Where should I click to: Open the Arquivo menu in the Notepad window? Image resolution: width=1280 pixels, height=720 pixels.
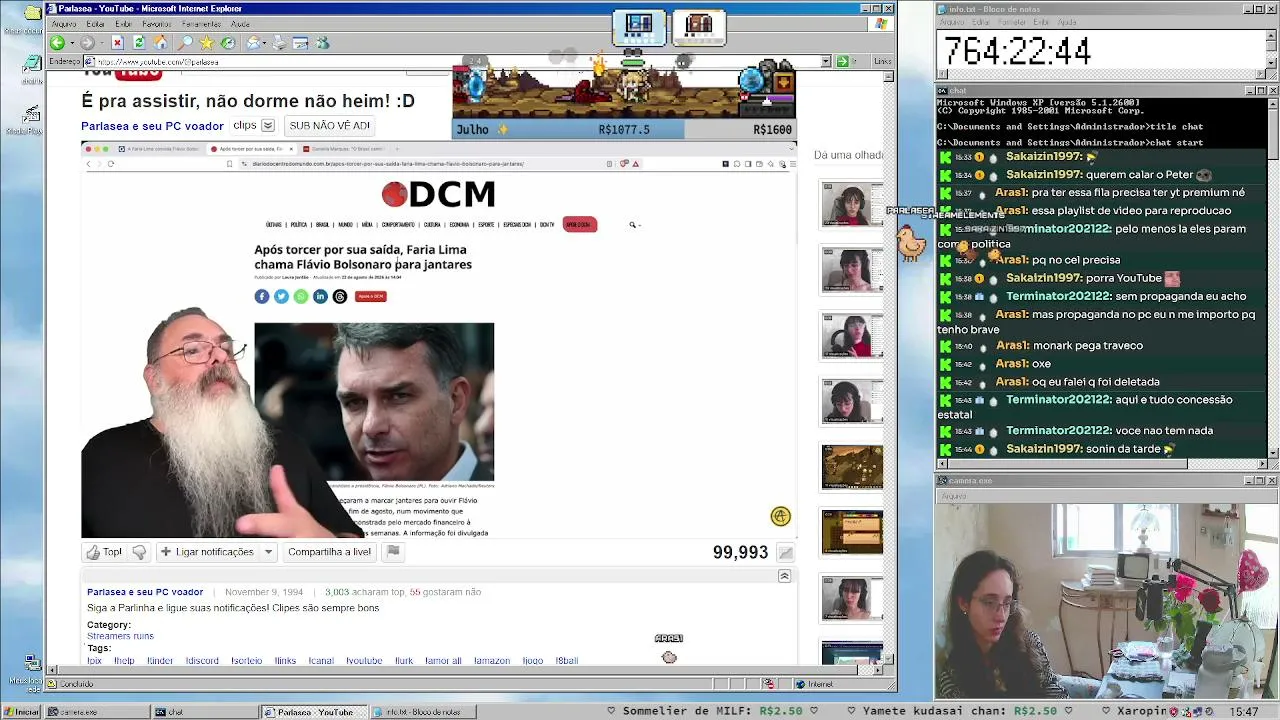[x=952, y=22]
